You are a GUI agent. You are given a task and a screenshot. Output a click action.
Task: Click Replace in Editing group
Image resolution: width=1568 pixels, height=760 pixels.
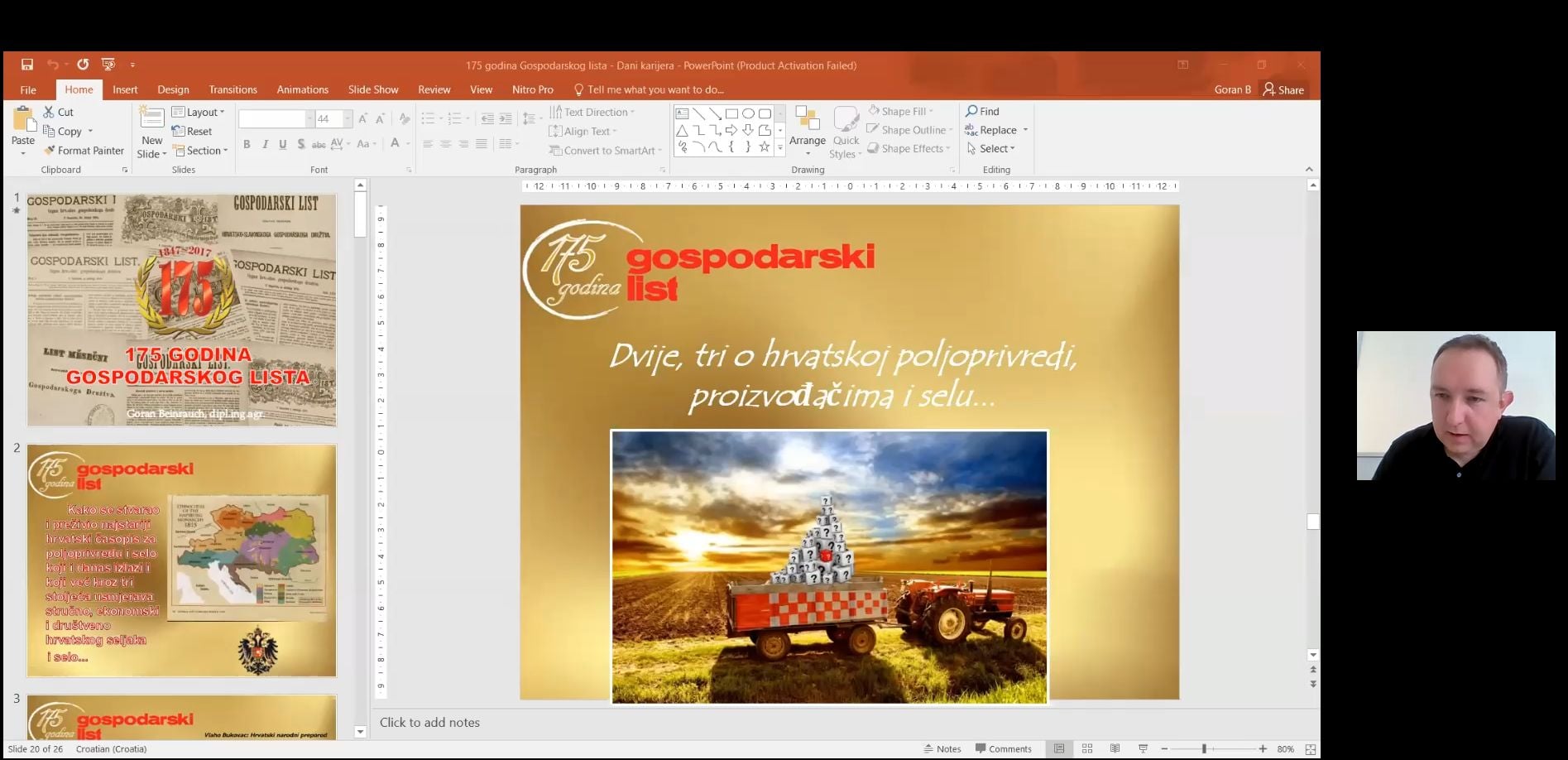(991, 130)
